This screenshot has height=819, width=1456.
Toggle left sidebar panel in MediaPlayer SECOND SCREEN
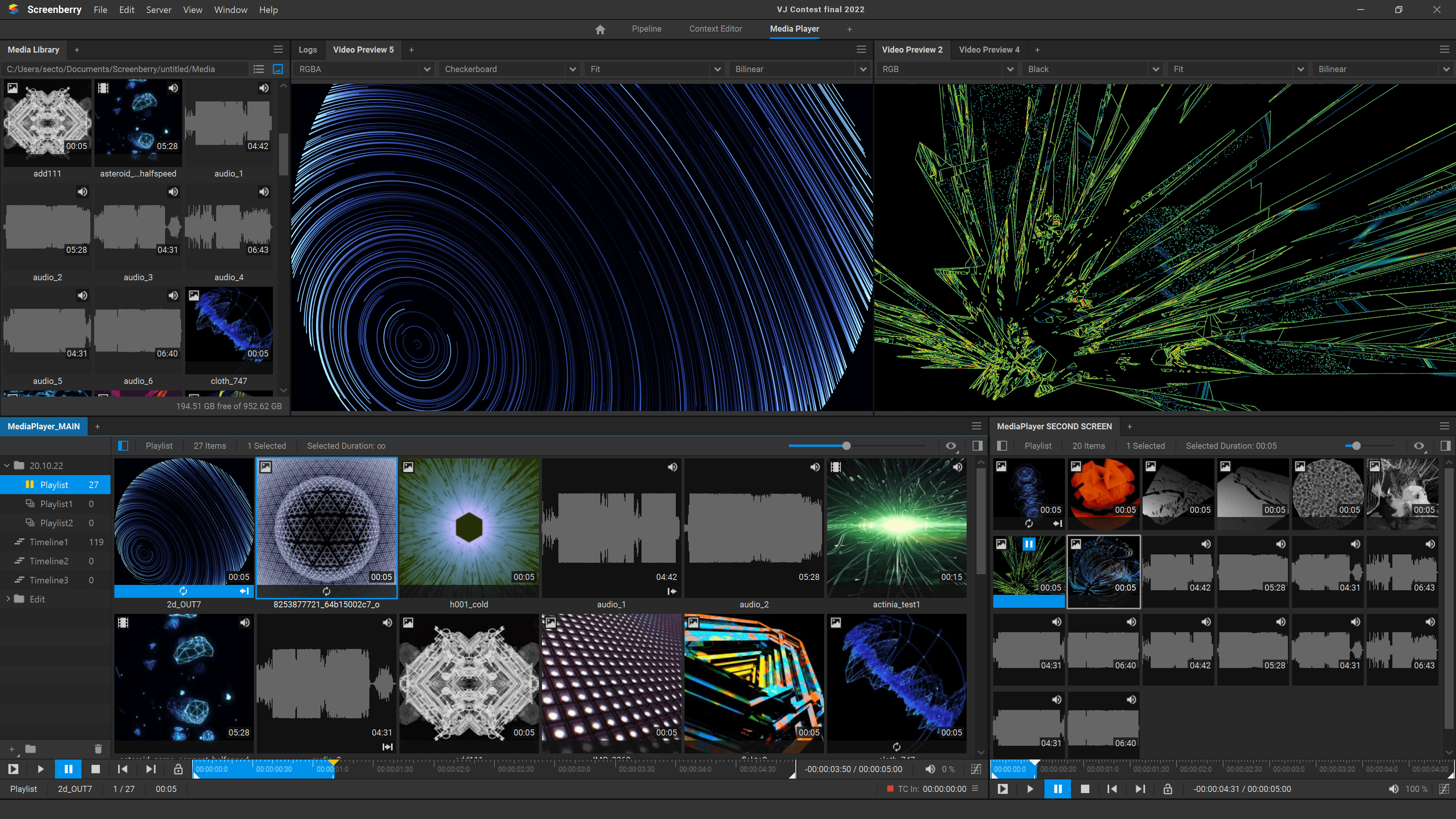pyautogui.click(x=1002, y=446)
